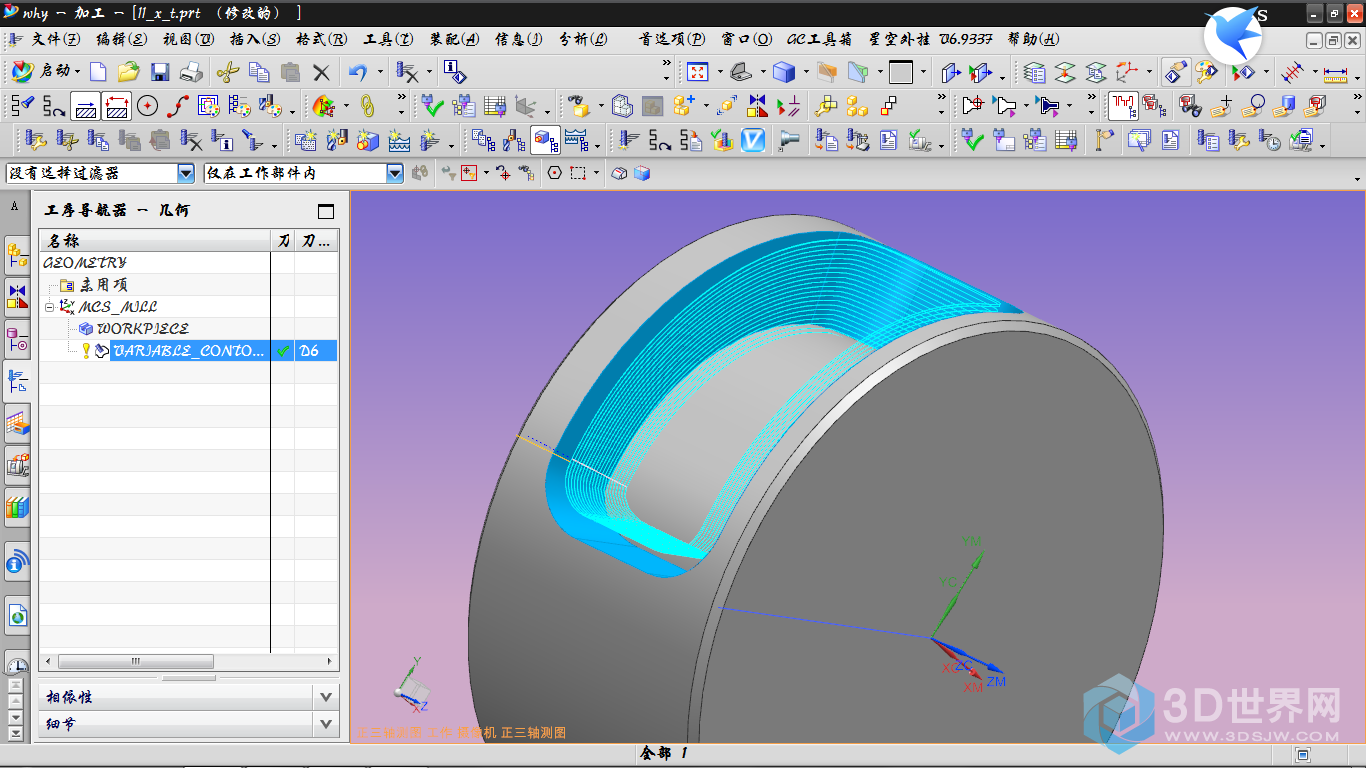The width and height of the screenshot is (1366, 768).
Task: Expand the undo history dropdown arrow
Action: click(x=379, y=72)
